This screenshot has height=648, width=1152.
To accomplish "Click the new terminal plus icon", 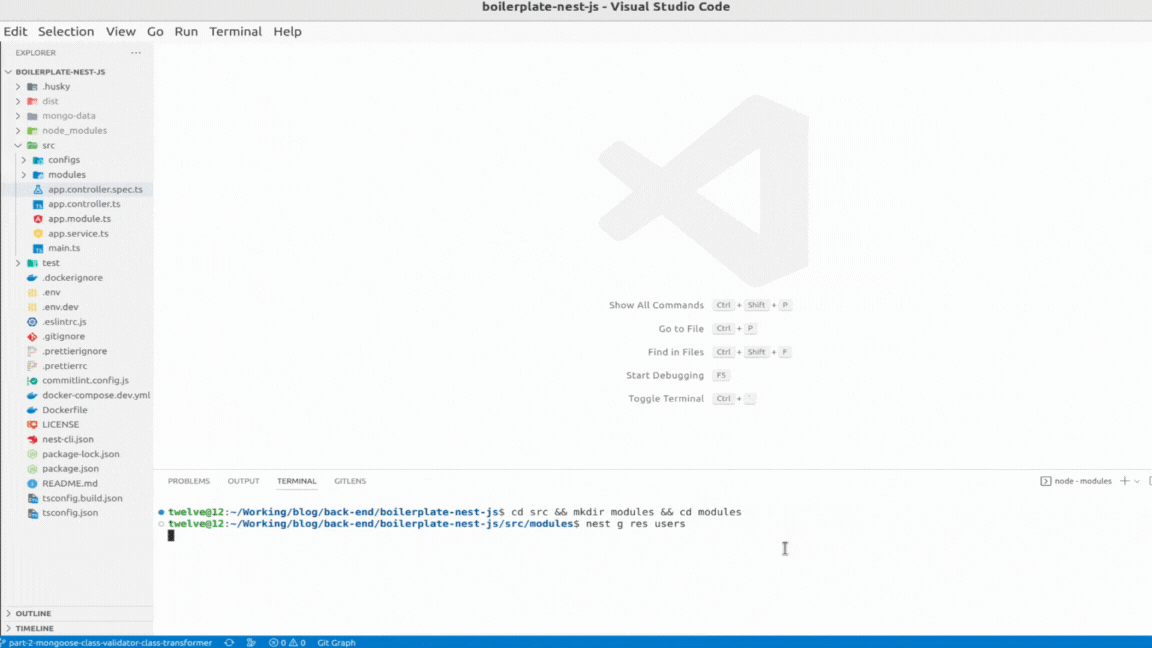I will pyautogui.click(x=1126, y=481).
